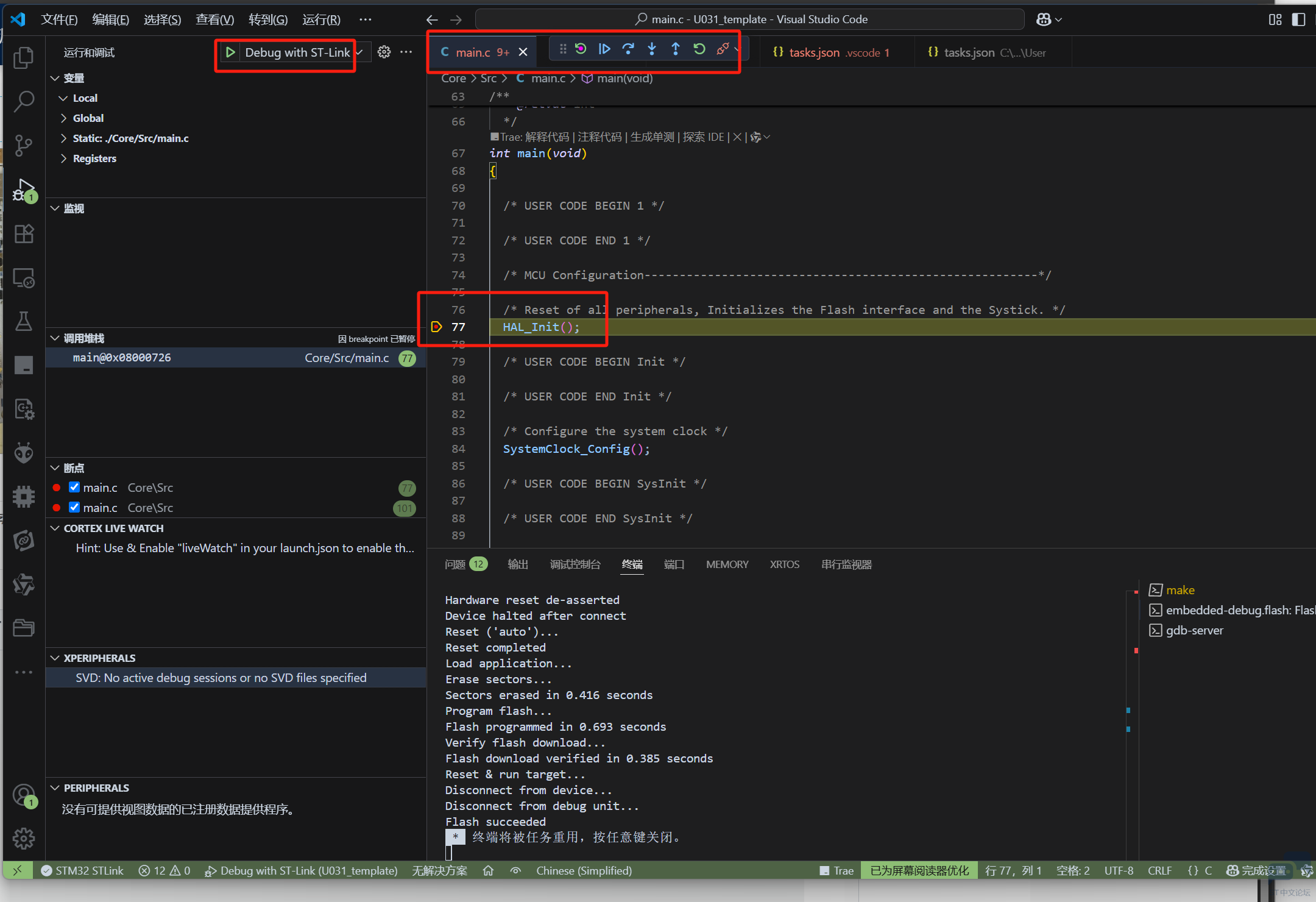The height and width of the screenshot is (902, 1316).
Task: Restart the debug session
Action: pos(699,49)
